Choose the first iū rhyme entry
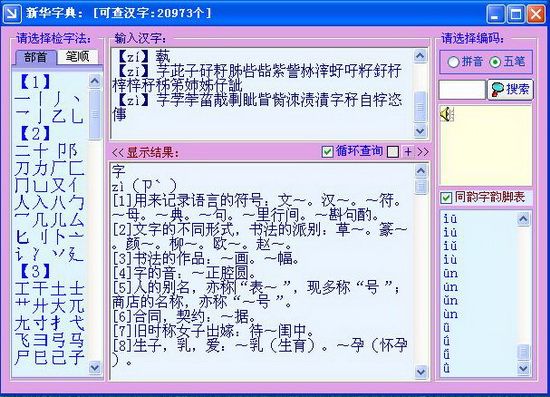Screen dimensions: 550x397 [x=450, y=219]
